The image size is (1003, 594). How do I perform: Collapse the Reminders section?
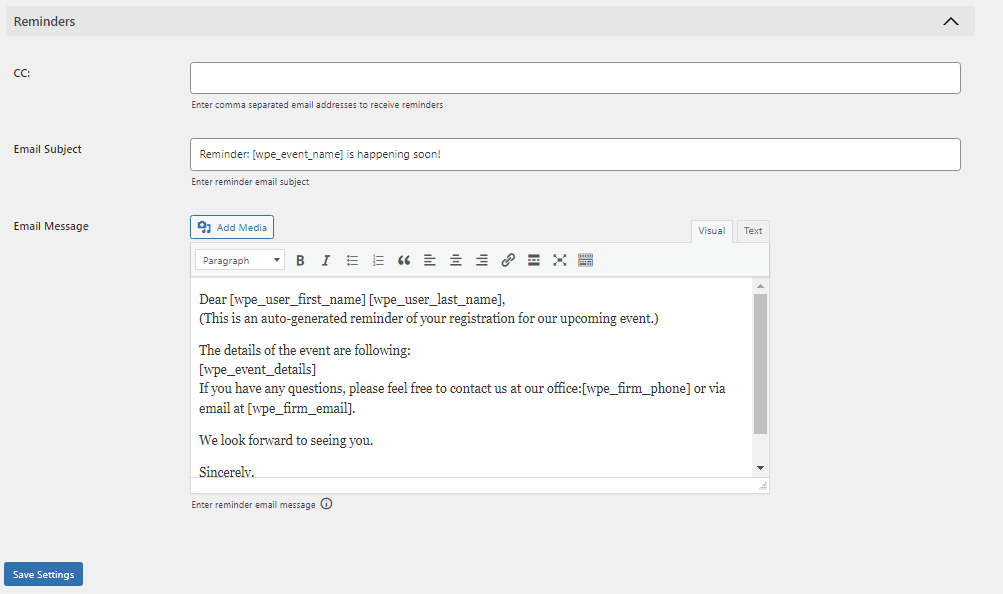(x=951, y=21)
